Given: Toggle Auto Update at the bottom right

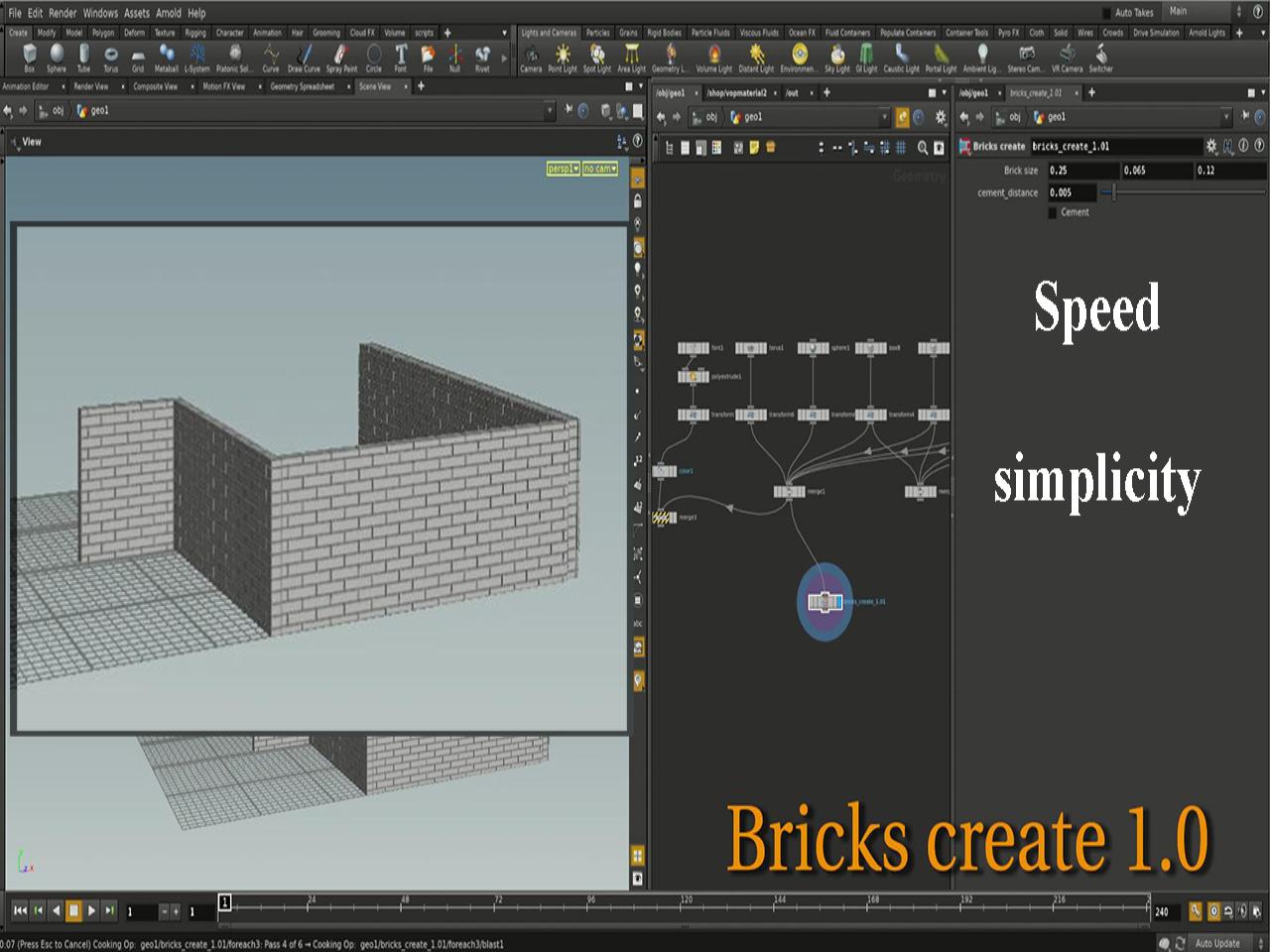Looking at the screenshot, I should pos(1218,943).
